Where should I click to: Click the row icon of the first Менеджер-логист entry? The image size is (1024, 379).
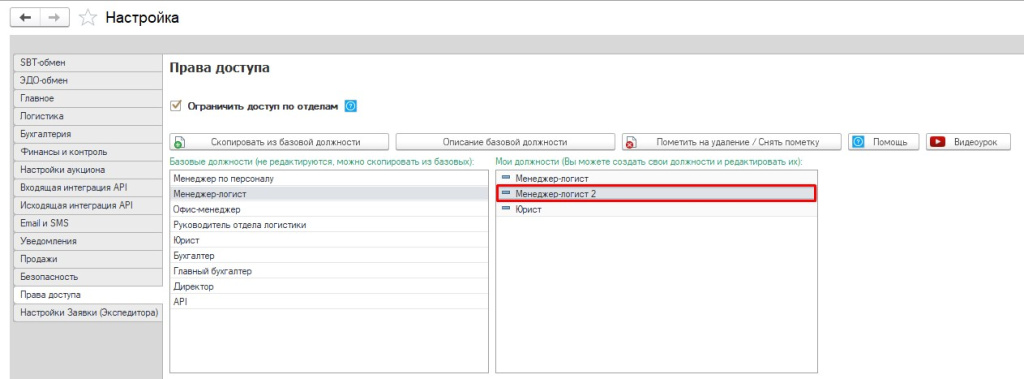506,178
